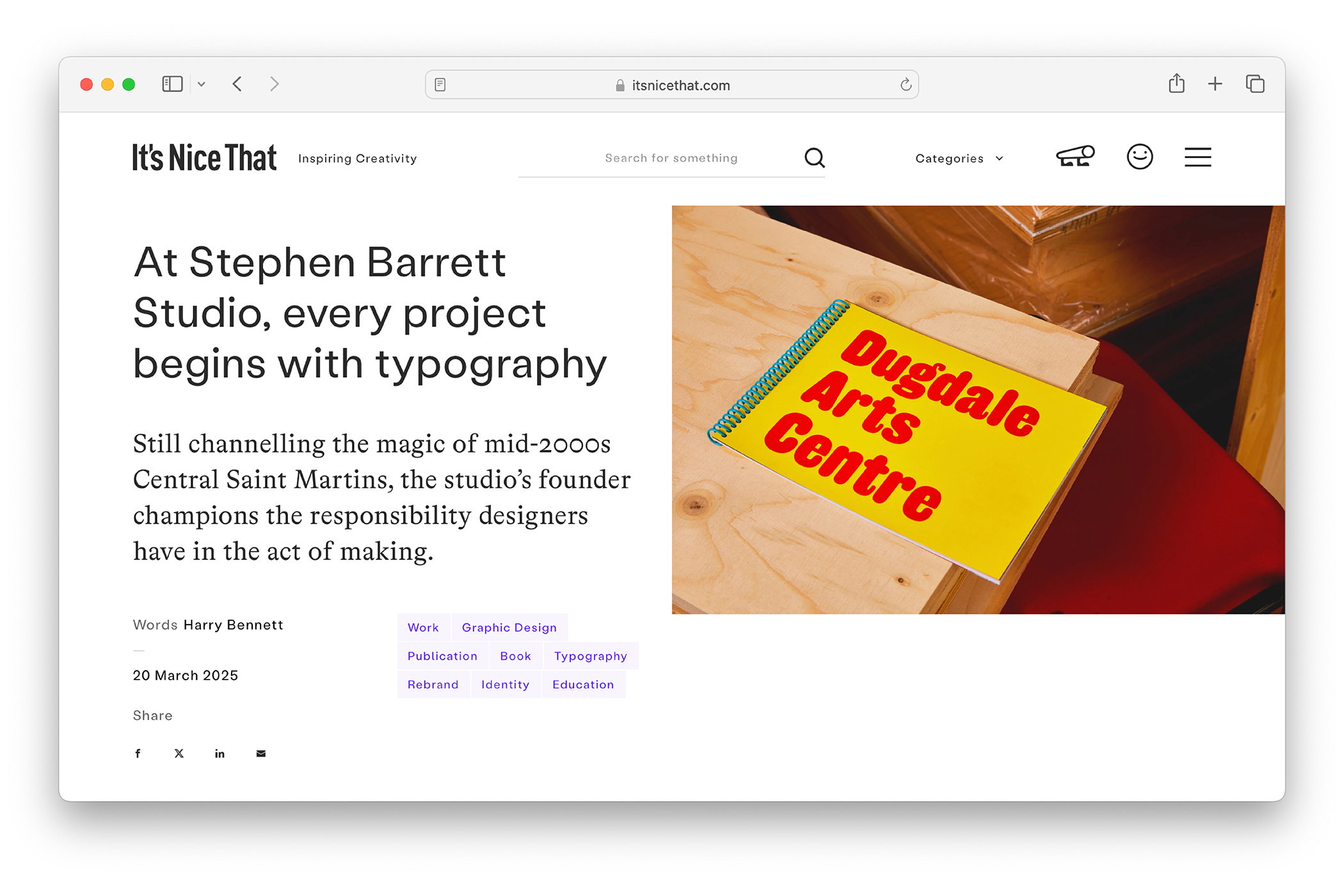Viewport: 1344px width, 896px height.
Task: Click the itsnicethat.com address bar
Action: point(672,84)
